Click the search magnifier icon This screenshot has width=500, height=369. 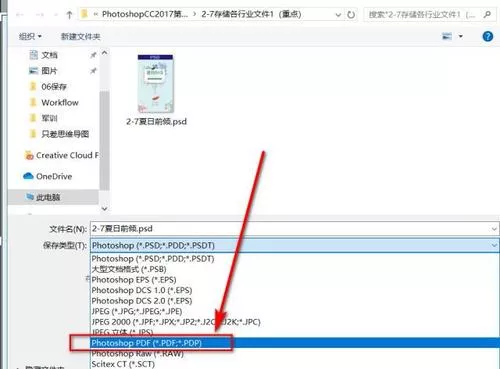487,15
